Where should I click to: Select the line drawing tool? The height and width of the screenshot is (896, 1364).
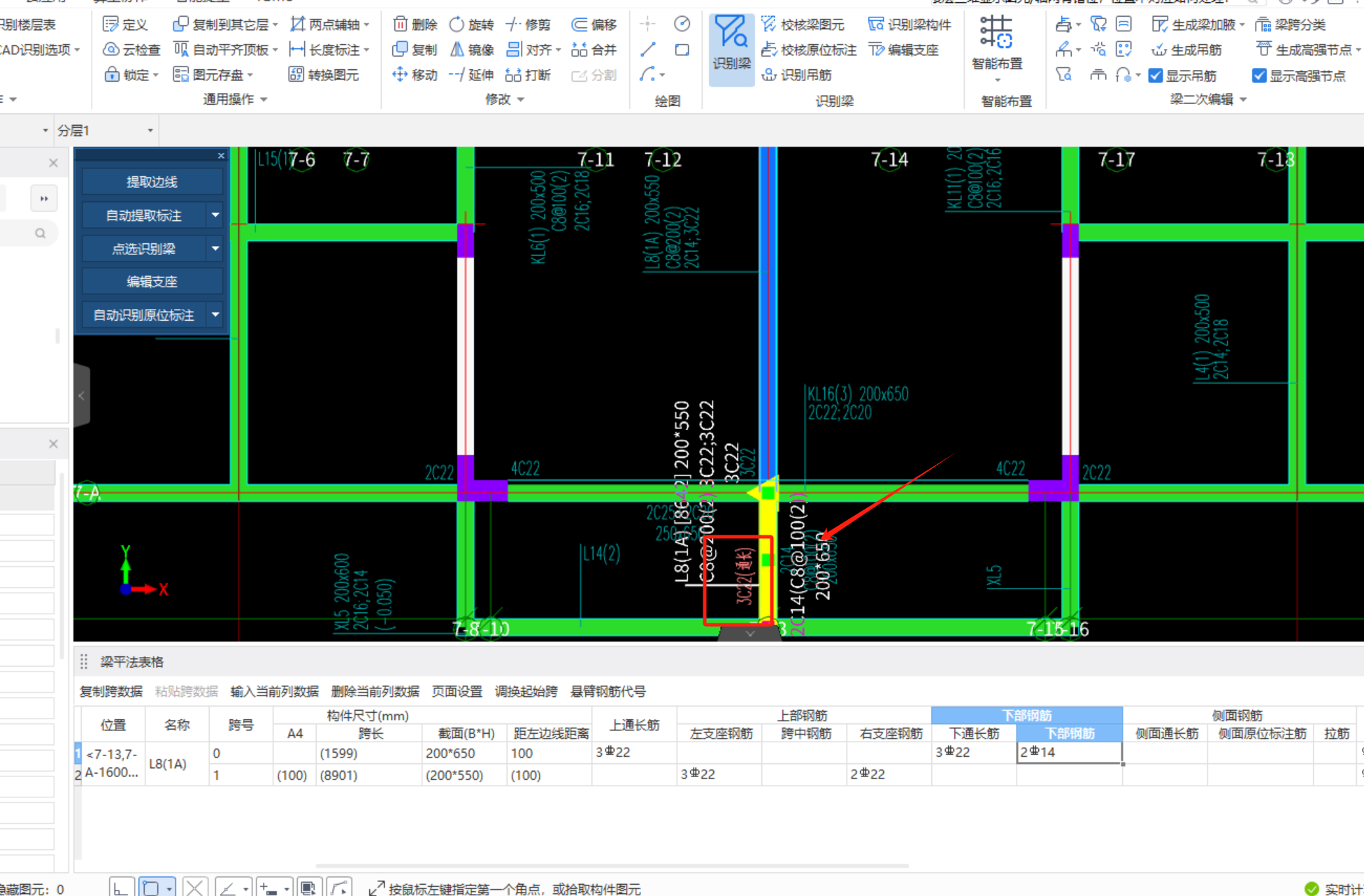tap(648, 50)
